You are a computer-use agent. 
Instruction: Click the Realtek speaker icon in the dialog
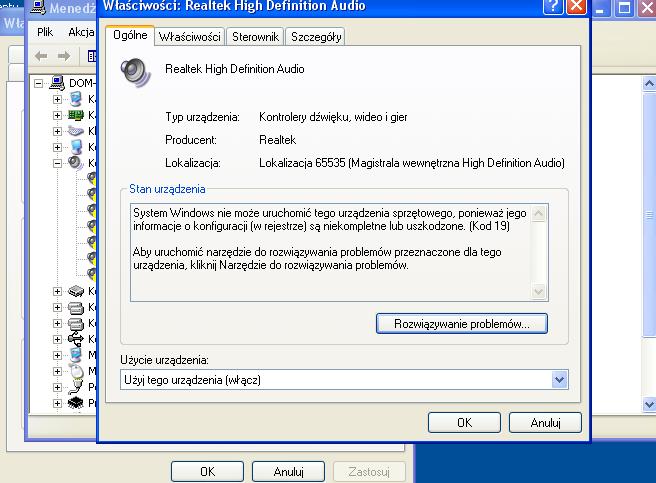coord(135,72)
